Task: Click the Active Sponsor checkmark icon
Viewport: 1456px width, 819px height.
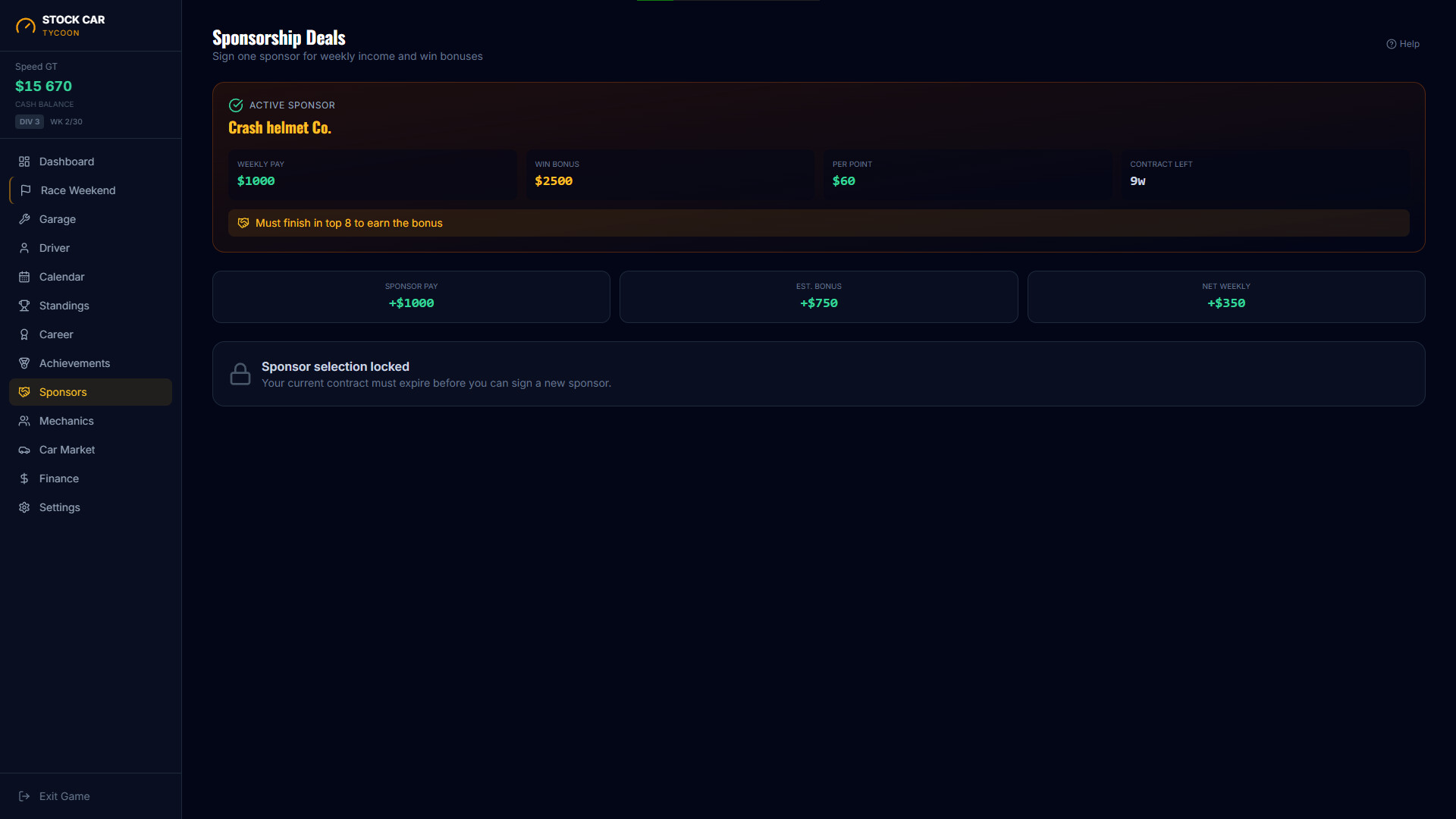Action: pyautogui.click(x=236, y=105)
